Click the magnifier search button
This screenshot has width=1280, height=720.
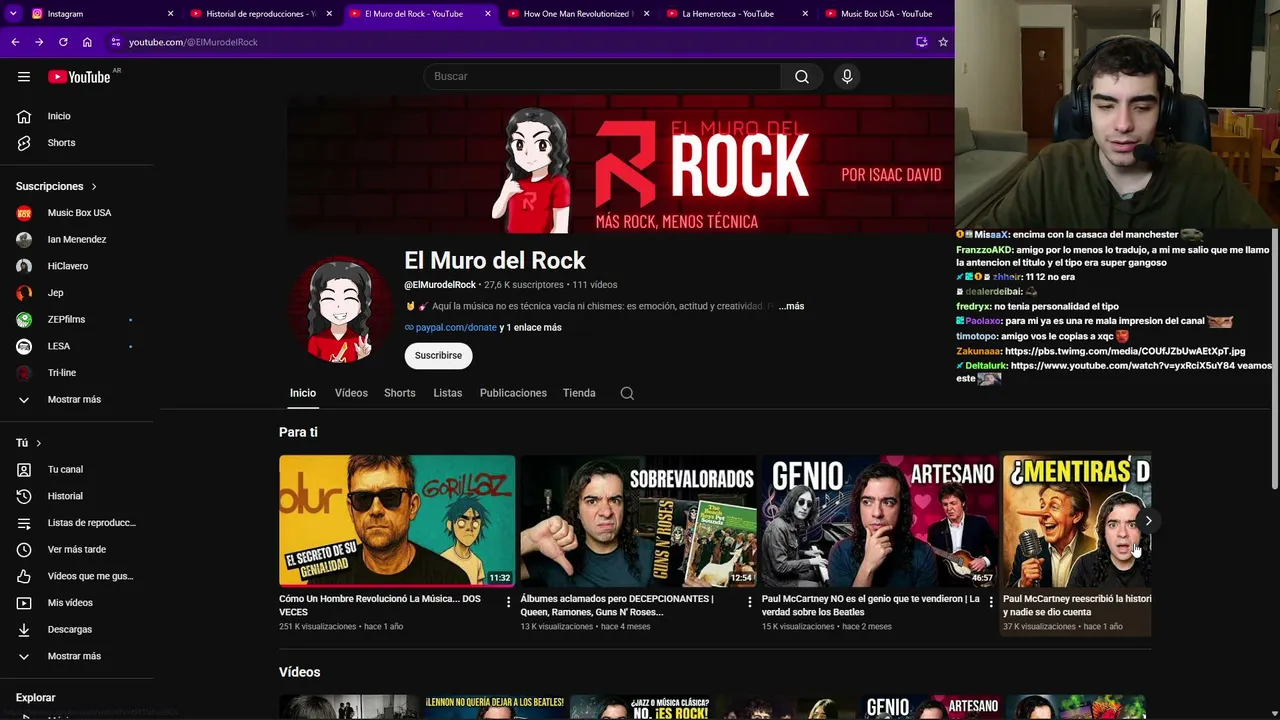802,77
